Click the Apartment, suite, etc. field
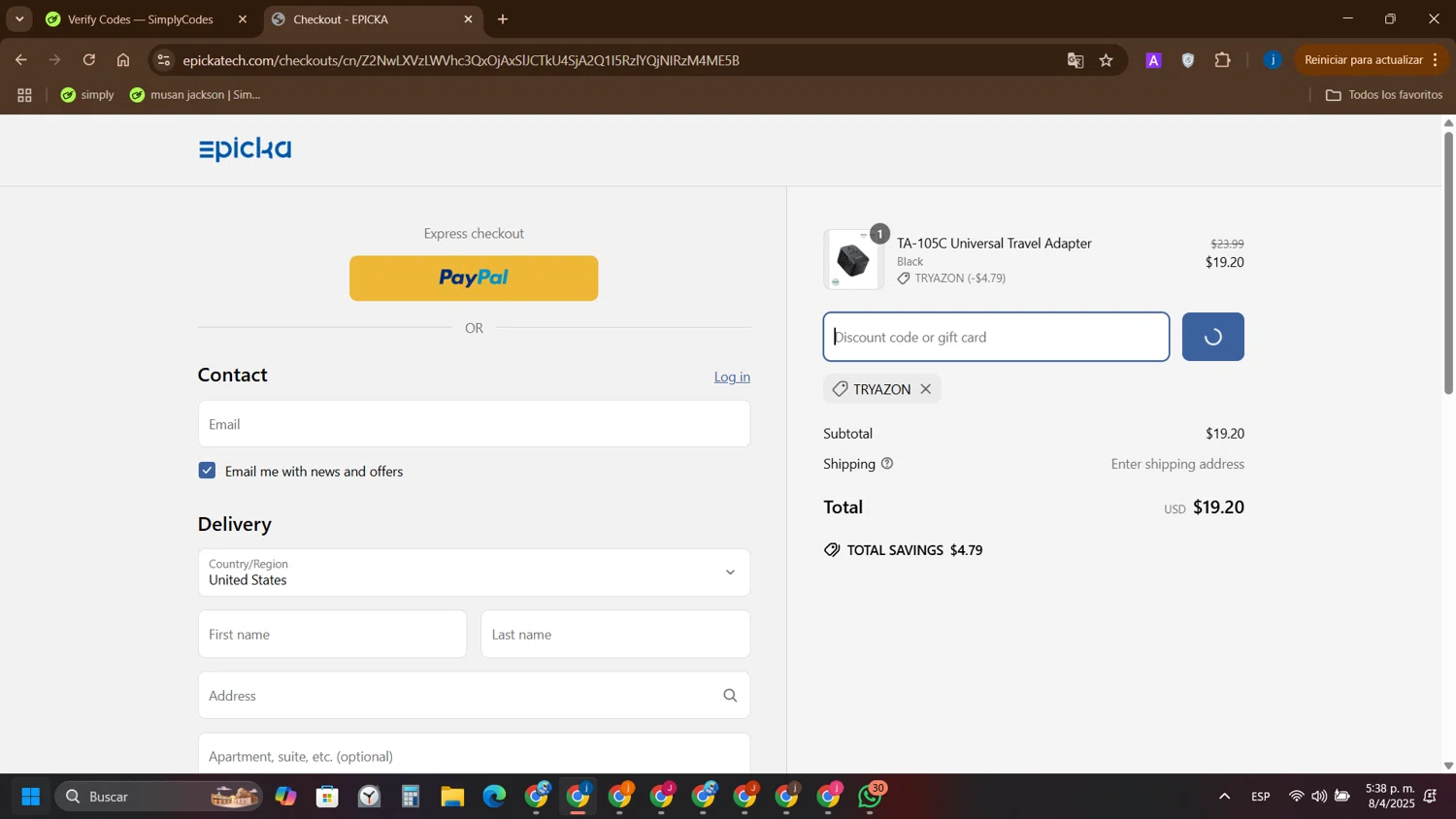 pos(474,754)
